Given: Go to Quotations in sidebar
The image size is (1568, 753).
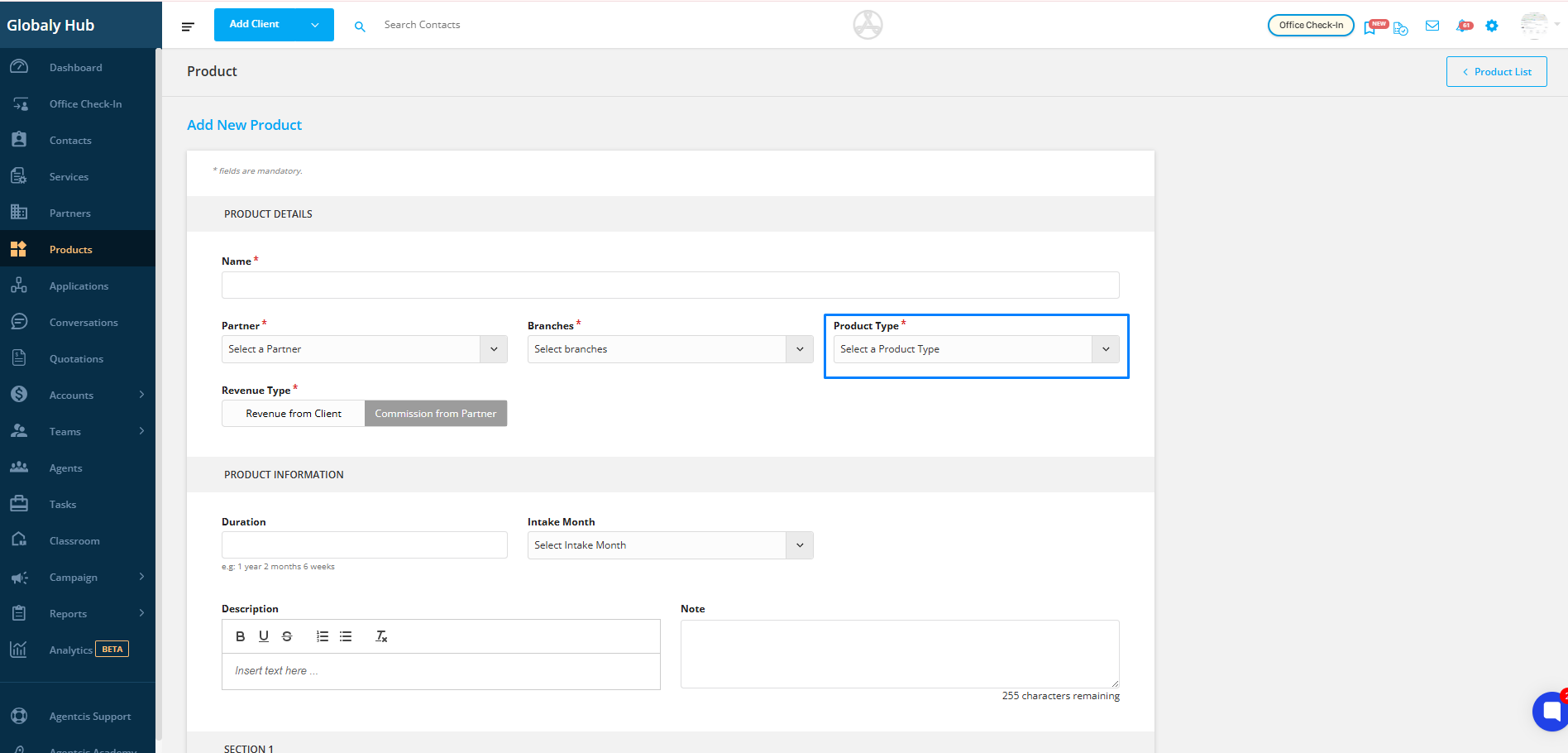Looking at the screenshot, I should point(76,359).
